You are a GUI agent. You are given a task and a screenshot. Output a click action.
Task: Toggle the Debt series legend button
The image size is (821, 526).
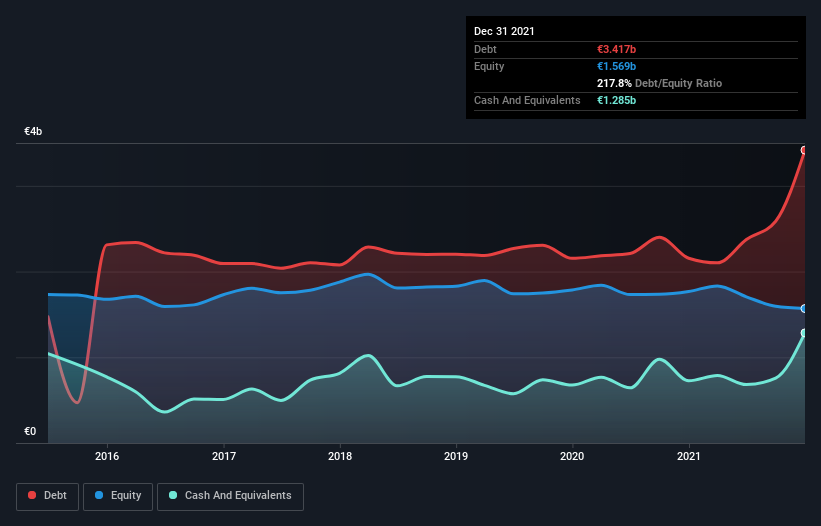click(x=48, y=496)
